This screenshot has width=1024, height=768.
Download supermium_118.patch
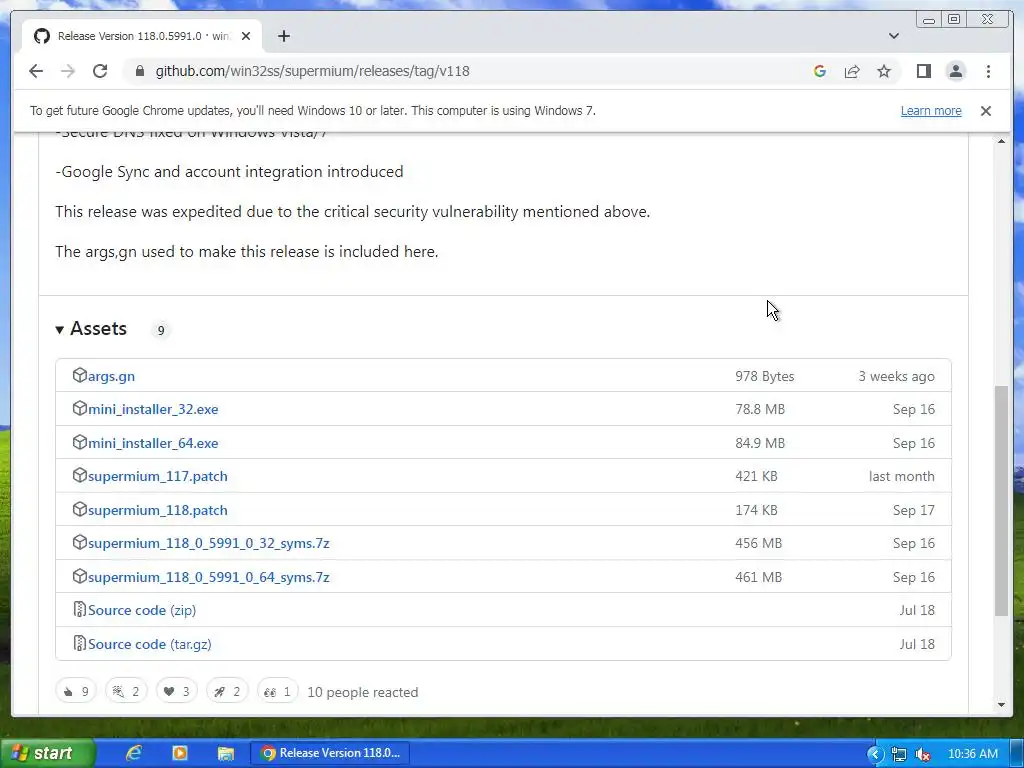click(x=157, y=510)
